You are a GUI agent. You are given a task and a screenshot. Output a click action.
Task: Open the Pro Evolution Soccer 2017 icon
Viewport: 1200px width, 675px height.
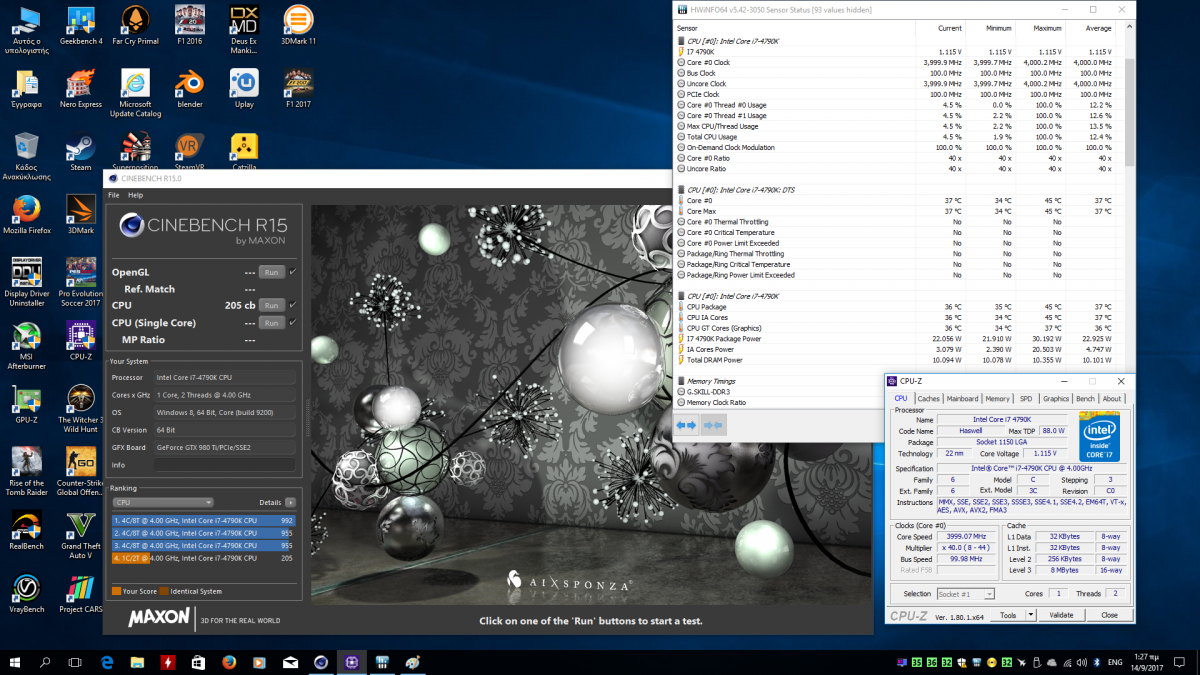pyautogui.click(x=80, y=282)
